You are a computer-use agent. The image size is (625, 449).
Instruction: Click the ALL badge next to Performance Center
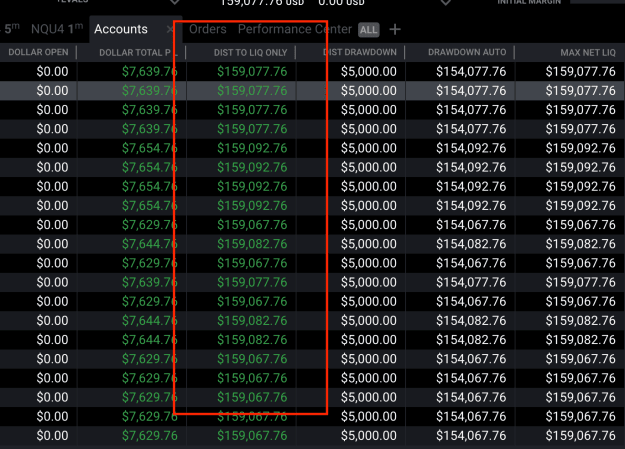368,30
